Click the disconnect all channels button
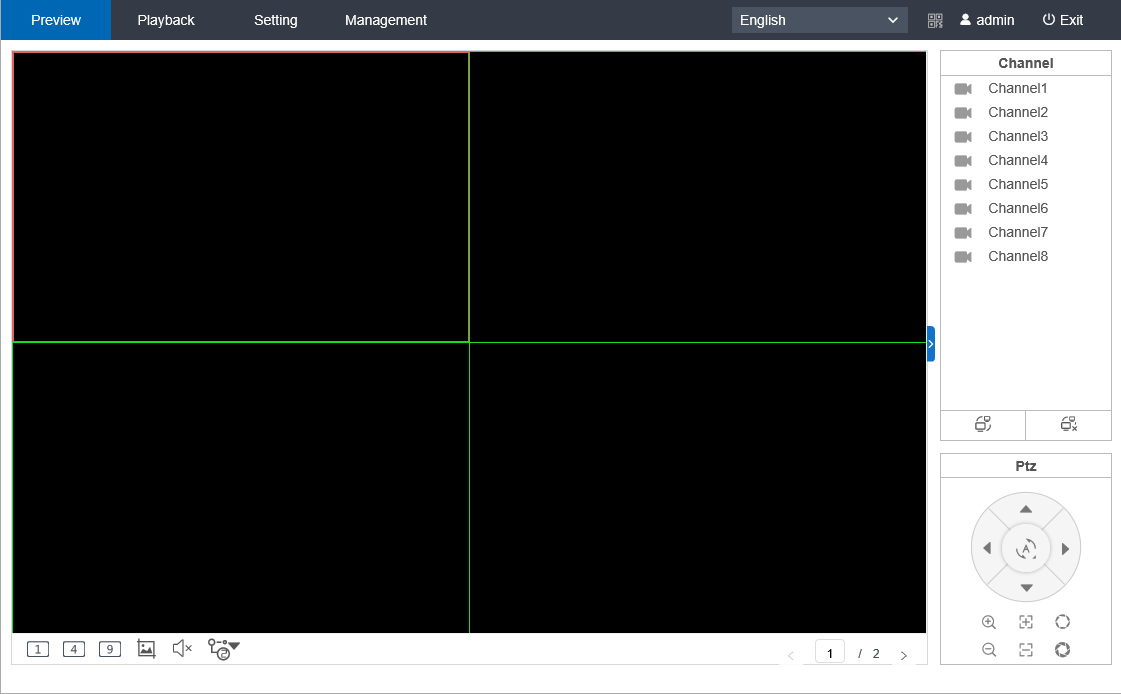This screenshot has height=694, width=1121. (1068, 424)
